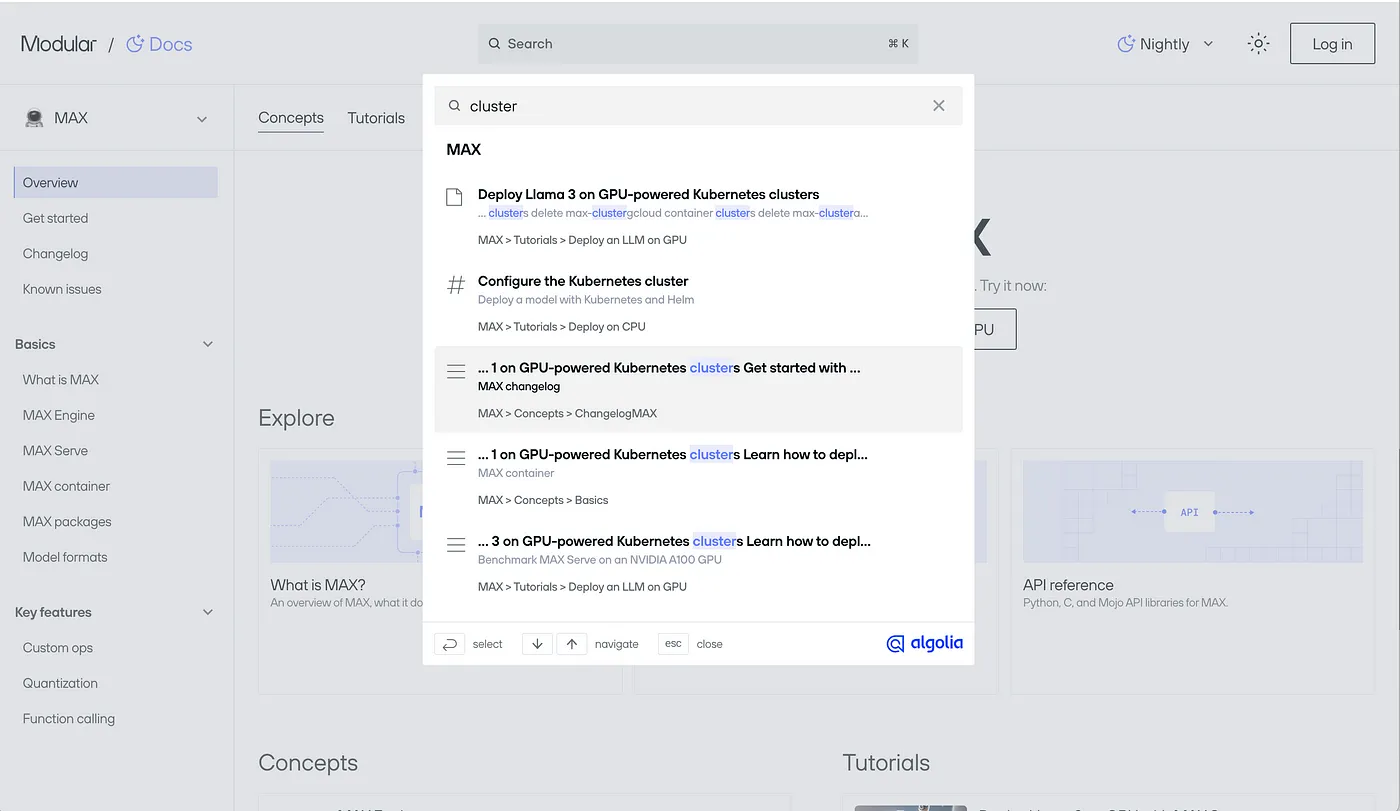Open the highlighted MAX changelog search result
1400x811 pixels.
(698, 390)
